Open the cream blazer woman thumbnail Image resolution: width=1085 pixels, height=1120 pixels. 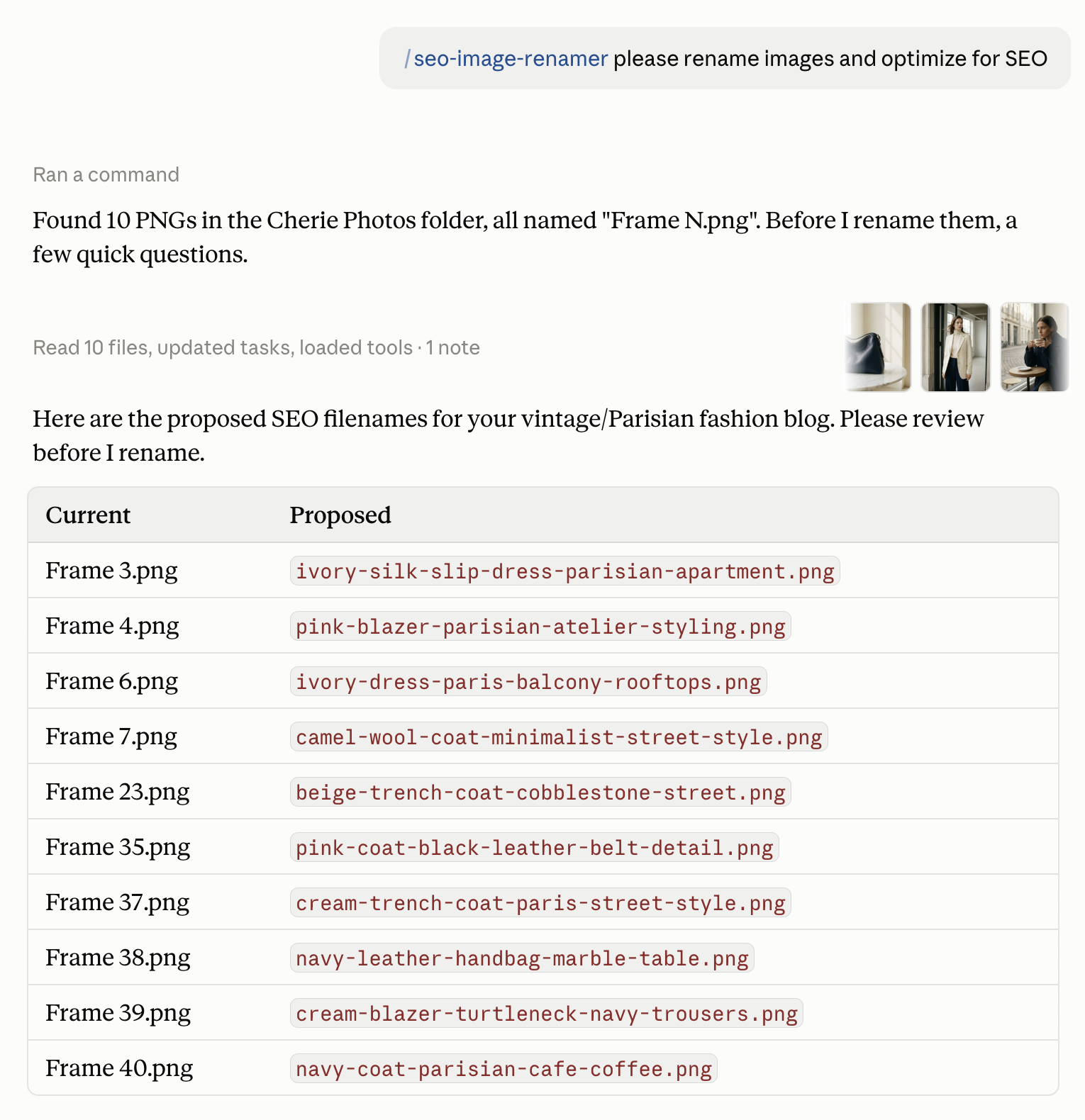pyautogui.click(x=955, y=347)
